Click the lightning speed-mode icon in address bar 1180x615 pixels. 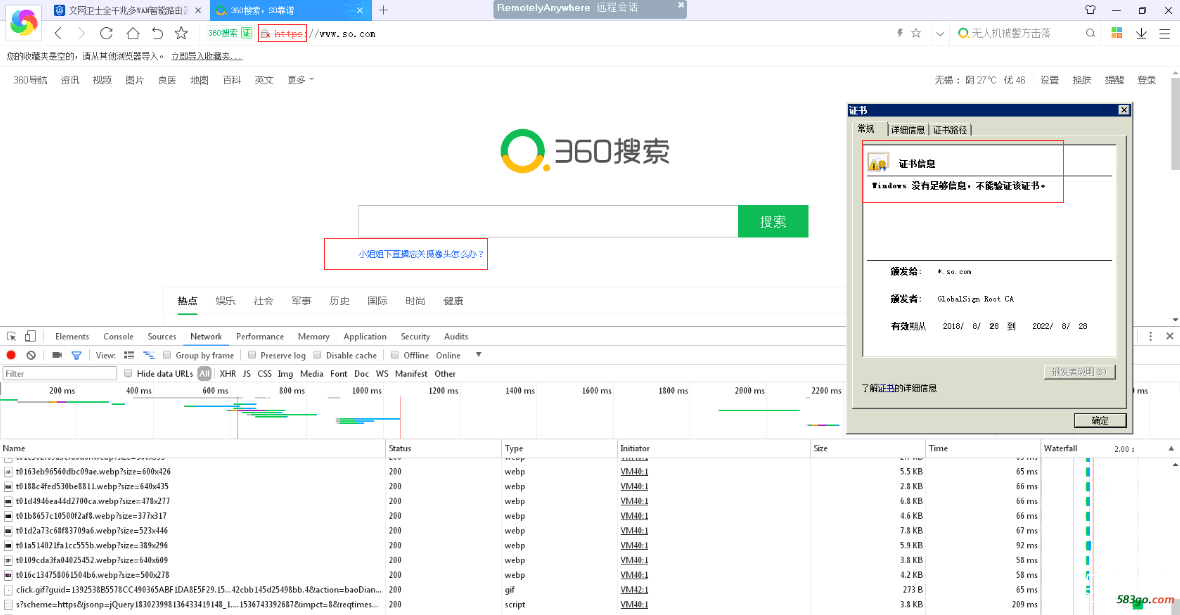point(899,33)
